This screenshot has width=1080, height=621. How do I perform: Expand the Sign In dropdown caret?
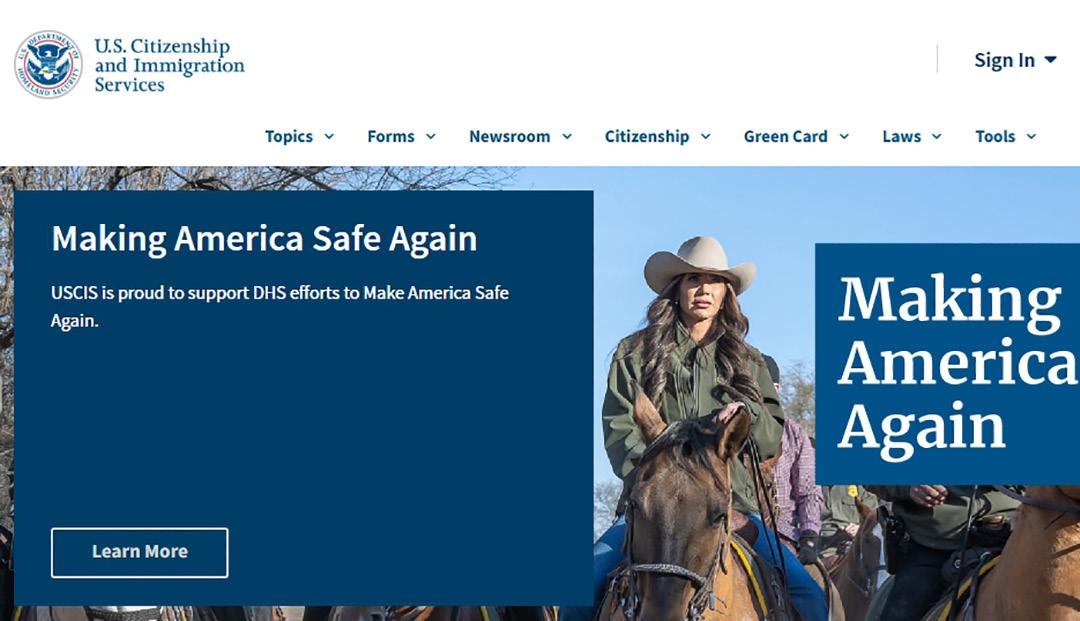pos(1050,60)
